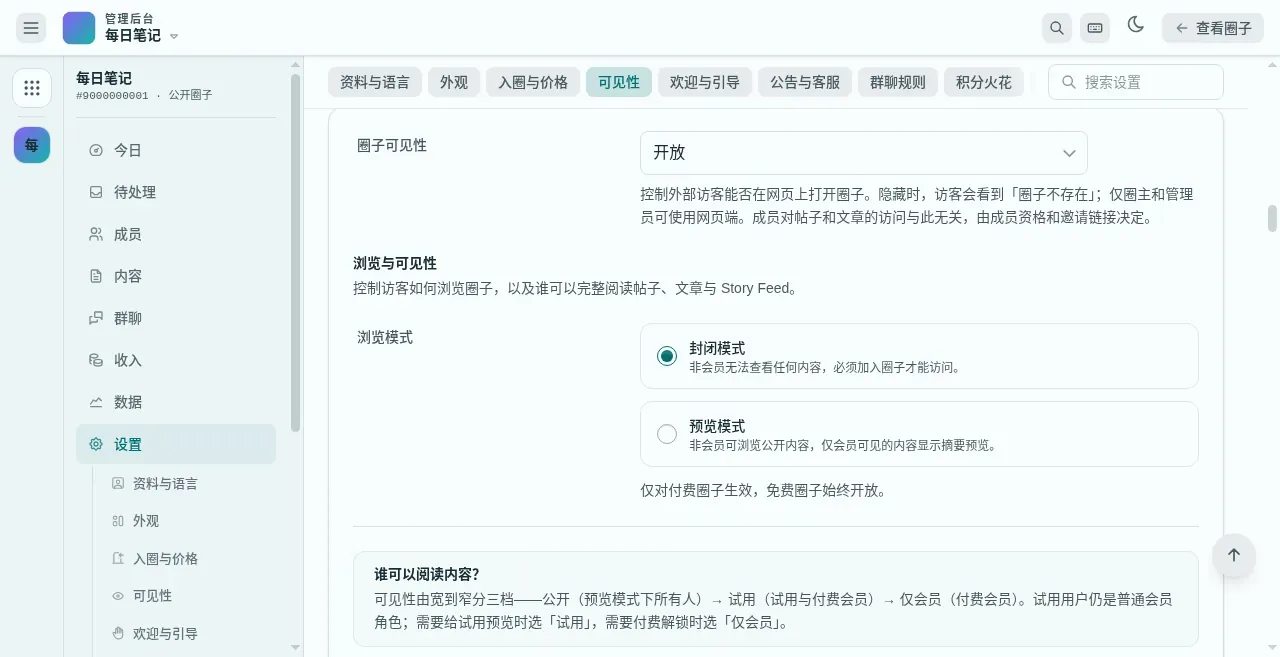Expand the 每日笔记 workspace switcher arrow
The image size is (1280, 657).
(x=174, y=36)
